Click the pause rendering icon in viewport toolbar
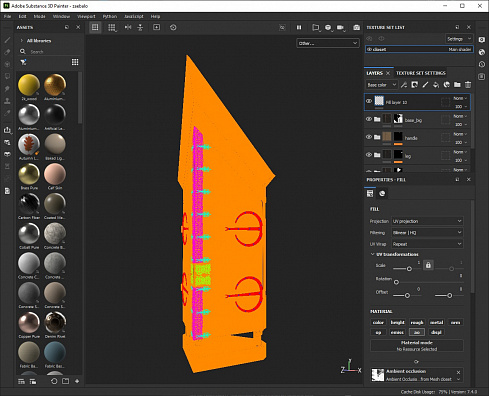The height and width of the screenshot is (396, 489). (299, 28)
